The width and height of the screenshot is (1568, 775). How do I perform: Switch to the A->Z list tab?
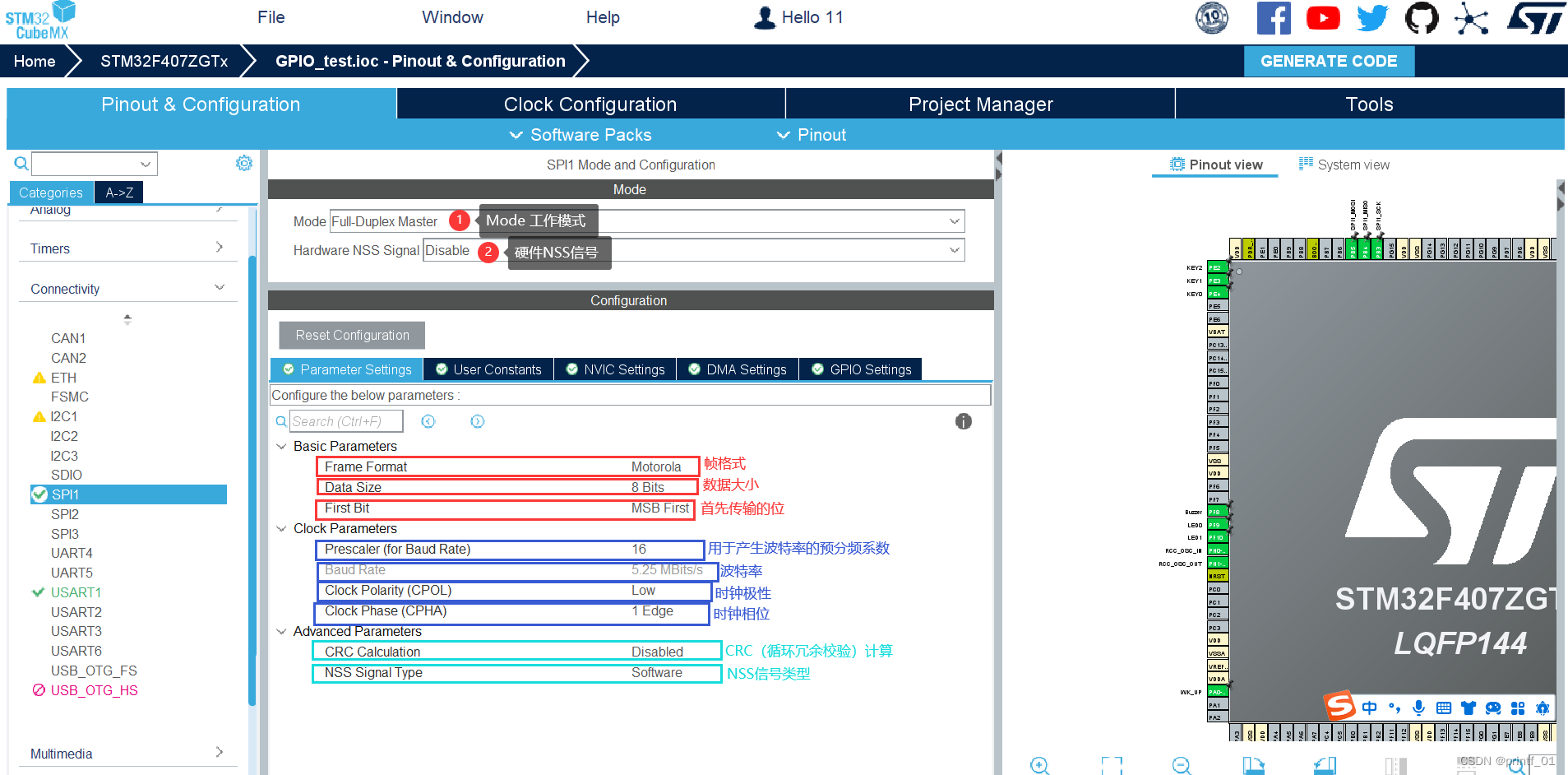(x=119, y=193)
